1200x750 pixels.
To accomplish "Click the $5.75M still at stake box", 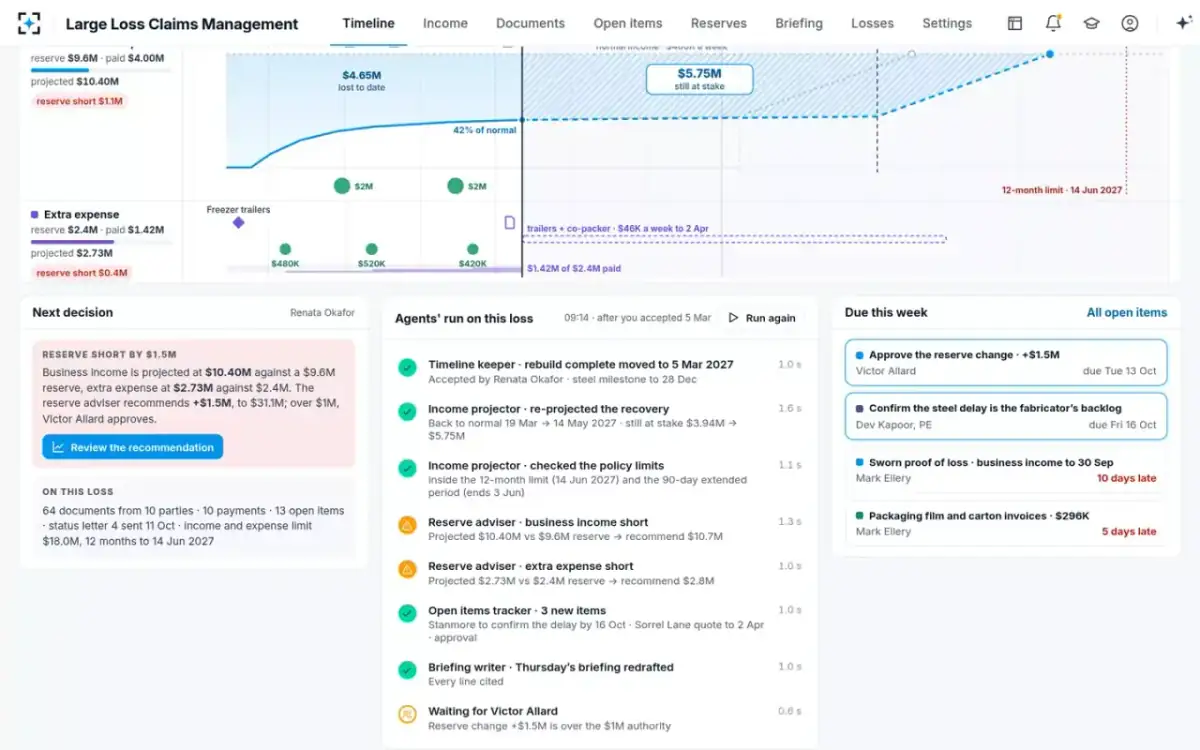I will click(x=699, y=79).
